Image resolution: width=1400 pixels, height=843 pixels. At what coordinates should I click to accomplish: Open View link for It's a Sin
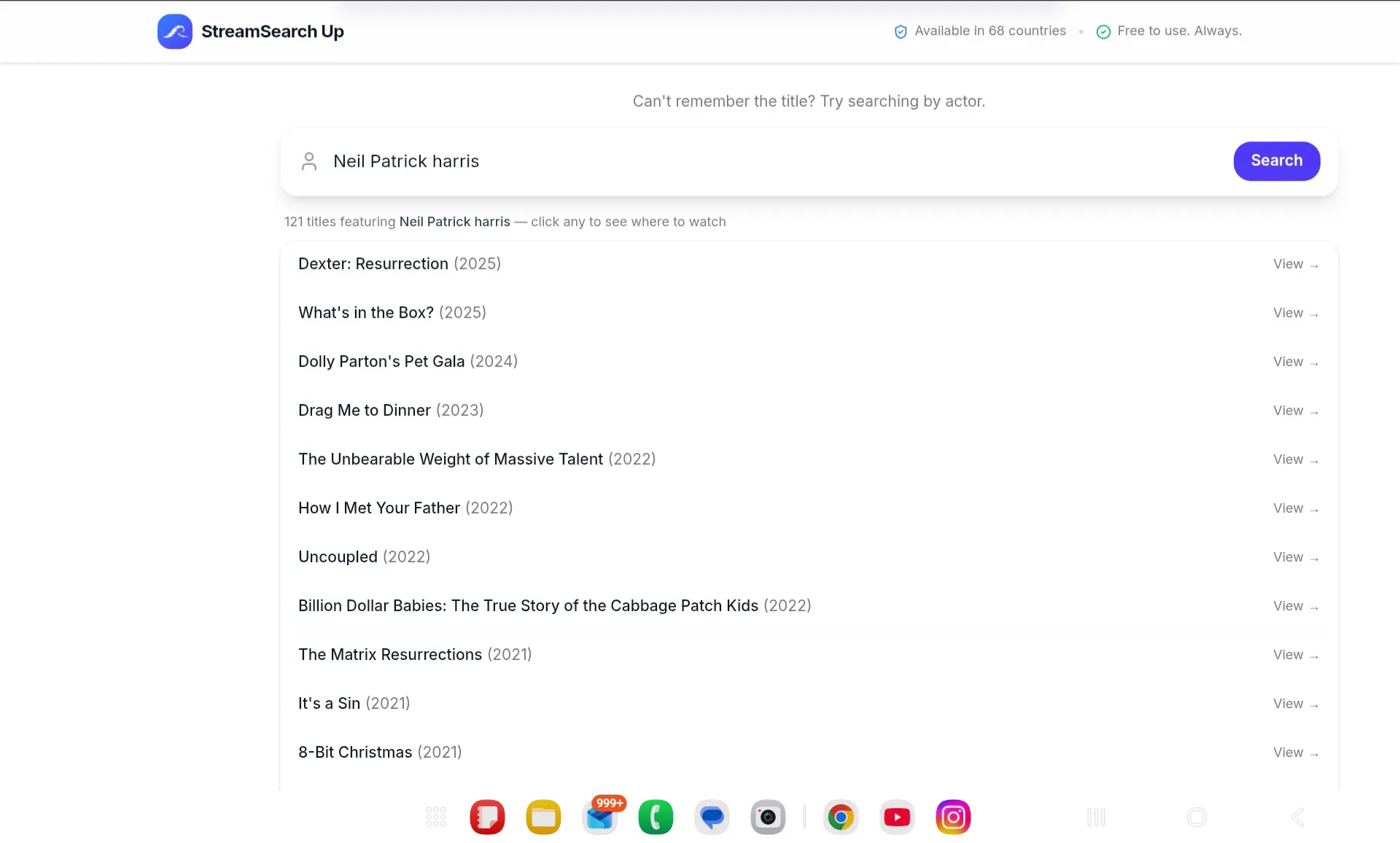tap(1296, 704)
